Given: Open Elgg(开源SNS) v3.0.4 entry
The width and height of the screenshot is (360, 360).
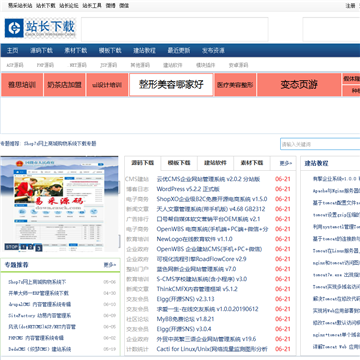Looking at the screenshot, I should pyautogui.click(x=184, y=329).
